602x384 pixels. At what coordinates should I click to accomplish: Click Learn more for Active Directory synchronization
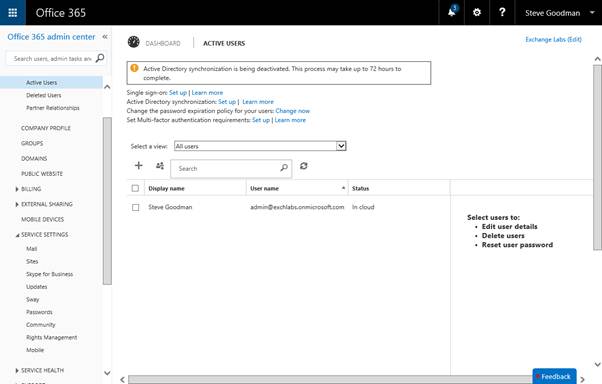click(258, 102)
